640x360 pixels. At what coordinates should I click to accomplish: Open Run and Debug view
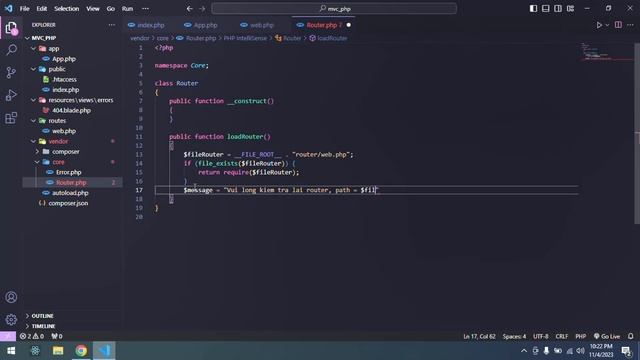11,95
